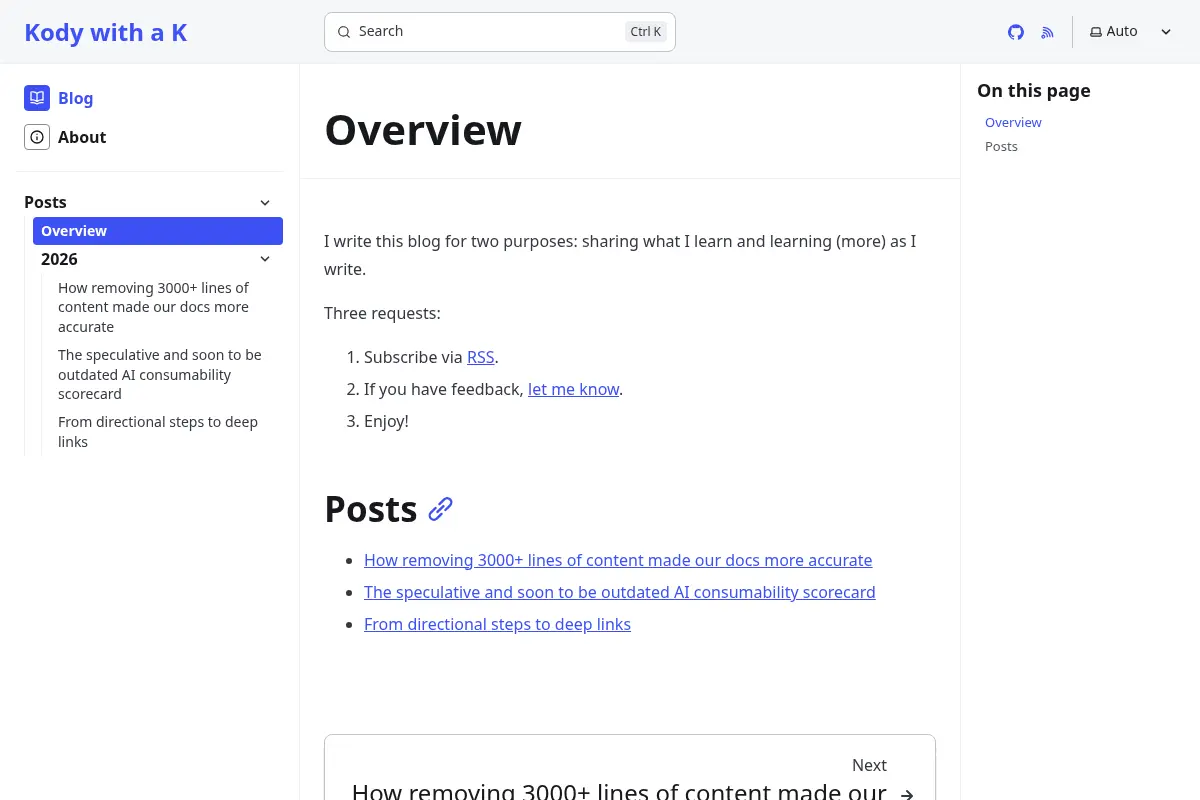
Task: Click the search magnifier icon
Action: coord(344,32)
